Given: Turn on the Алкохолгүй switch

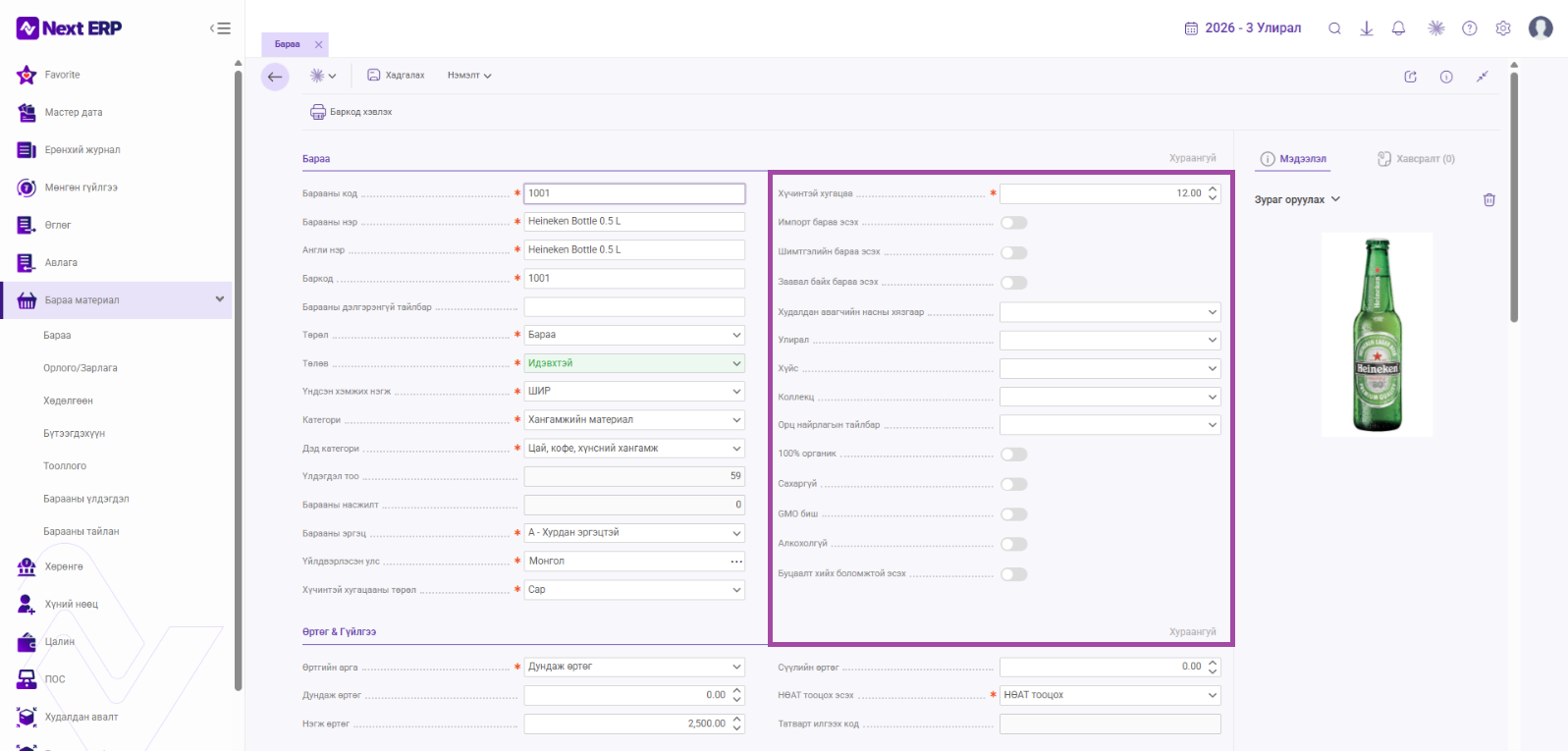Looking at the screenshot, I should [1013, 544].
